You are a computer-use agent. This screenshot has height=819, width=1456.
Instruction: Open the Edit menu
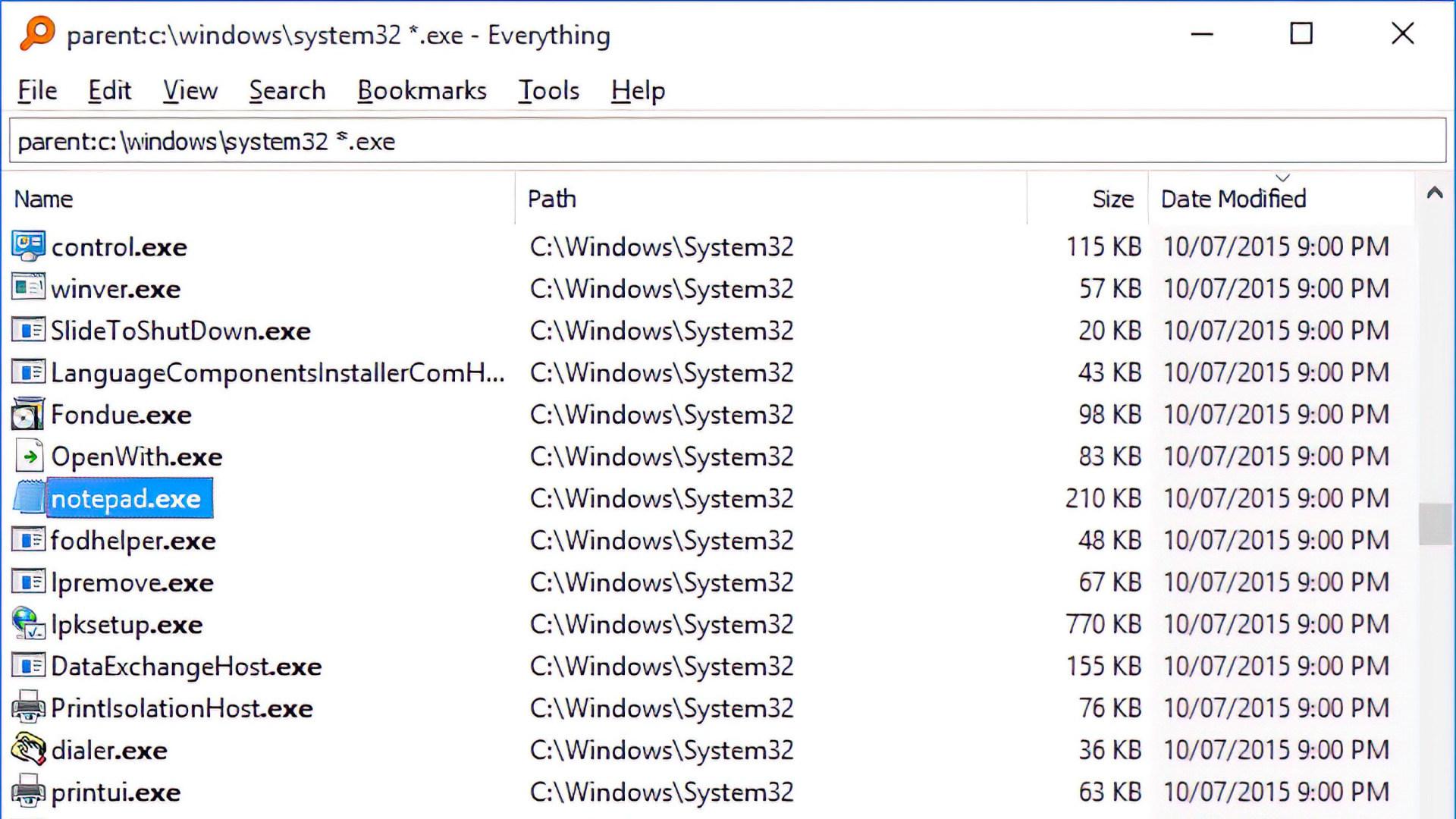point(109,90)
